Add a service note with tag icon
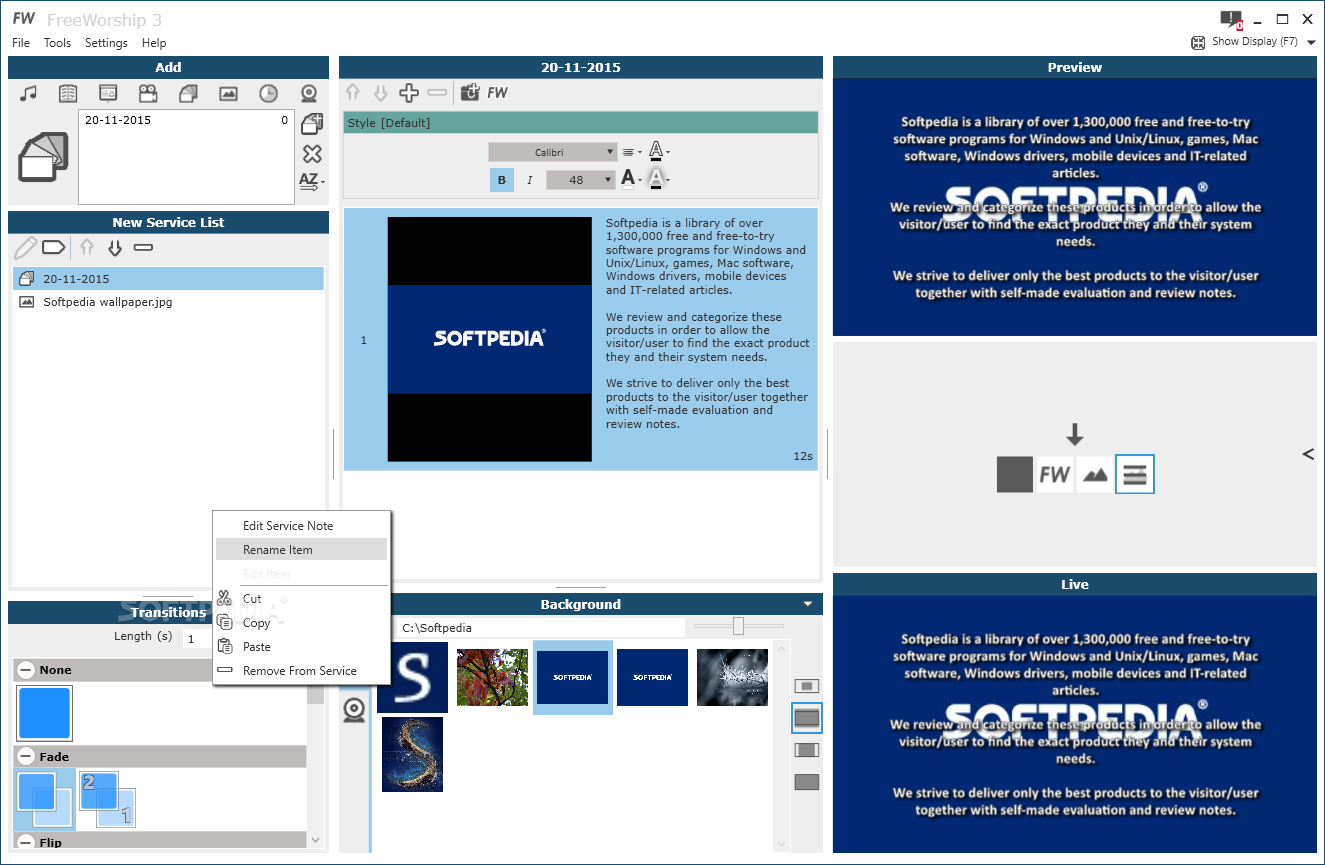This screenshot has width=1325, height=865. click(53, 247)
